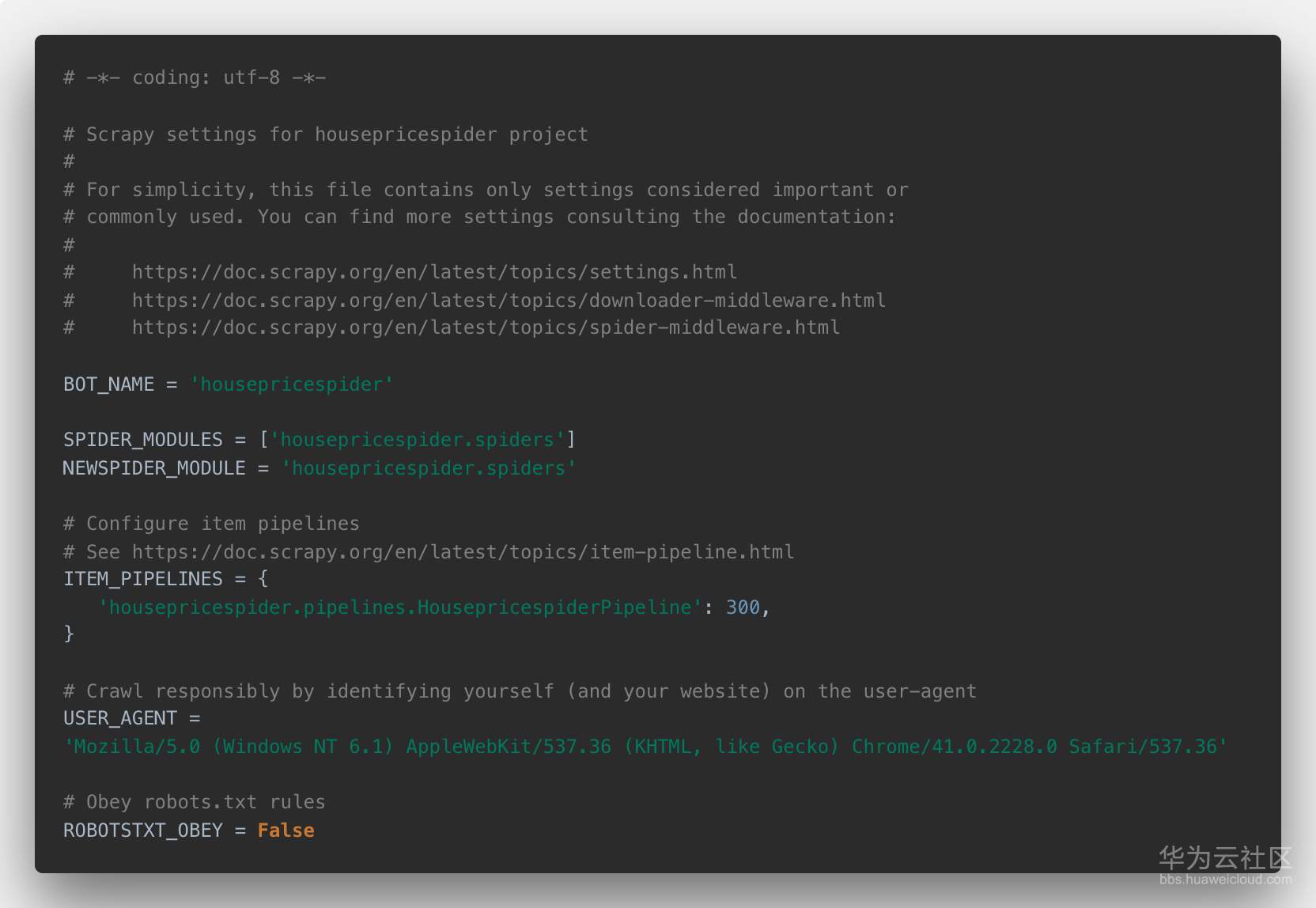Click the SPIDER_MODULES variable name
The image size is (1316, 908).
(142, 440)
